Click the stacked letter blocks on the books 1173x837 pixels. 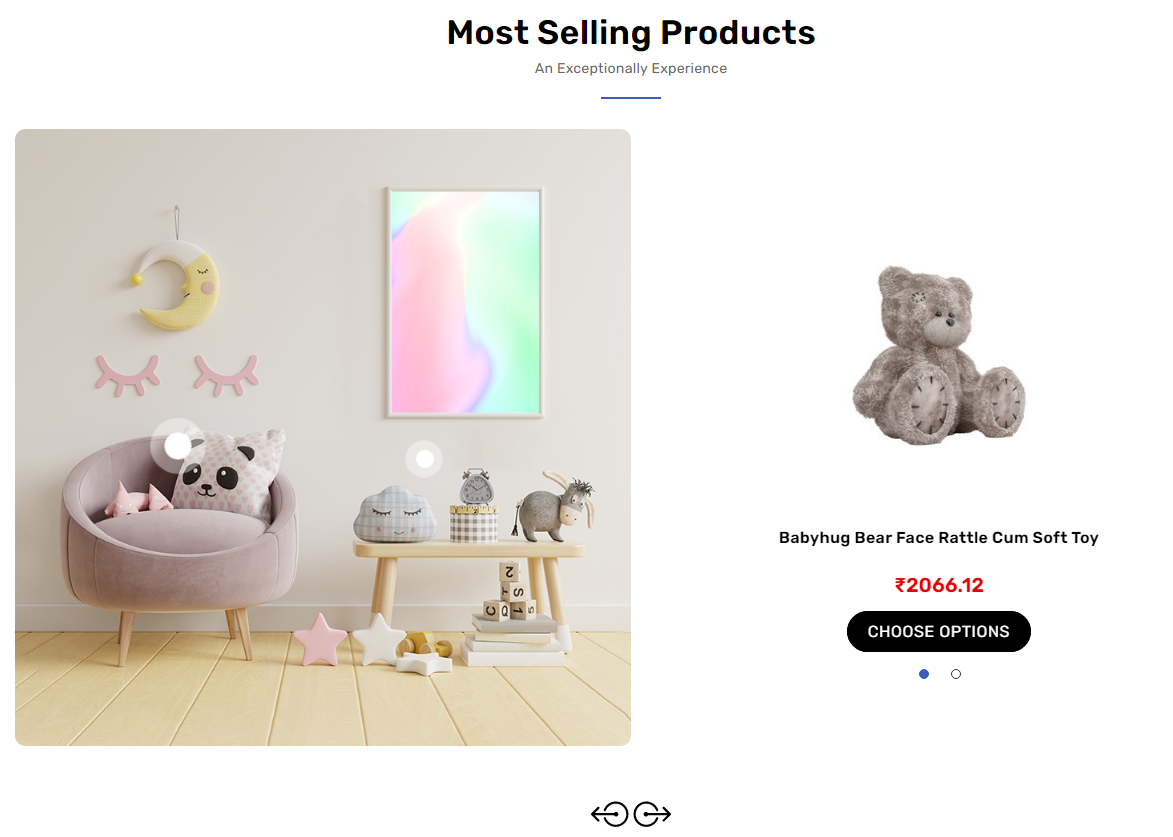512,592
